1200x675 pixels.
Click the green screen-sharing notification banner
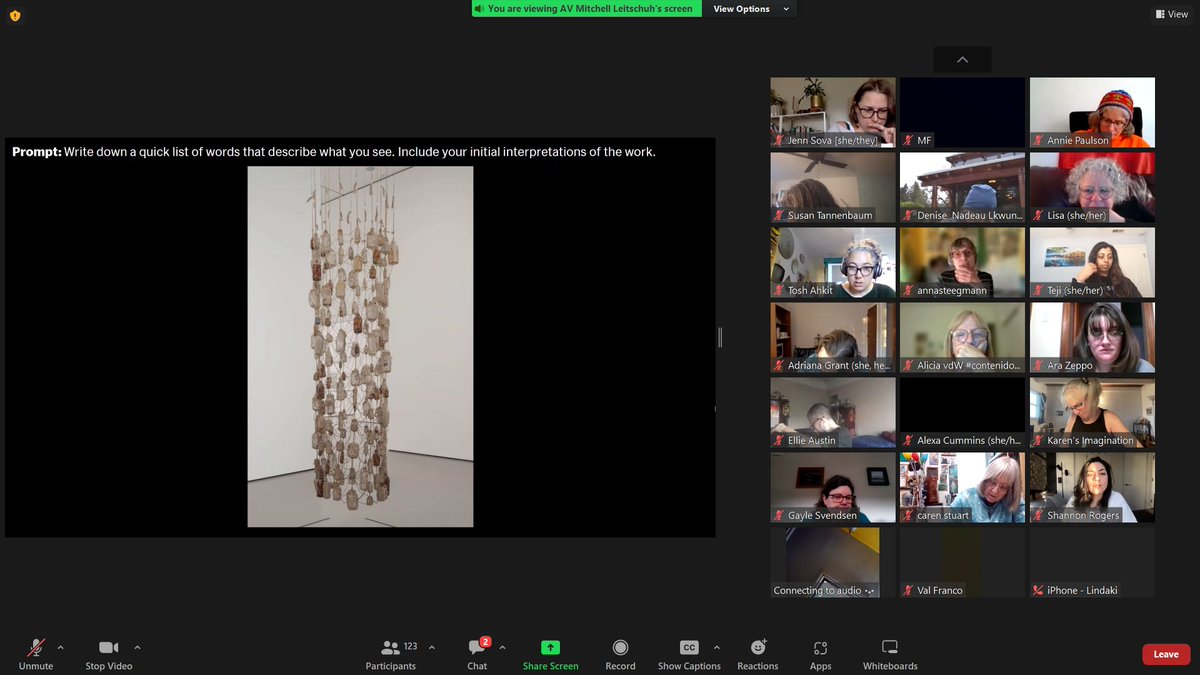(586, 8)
